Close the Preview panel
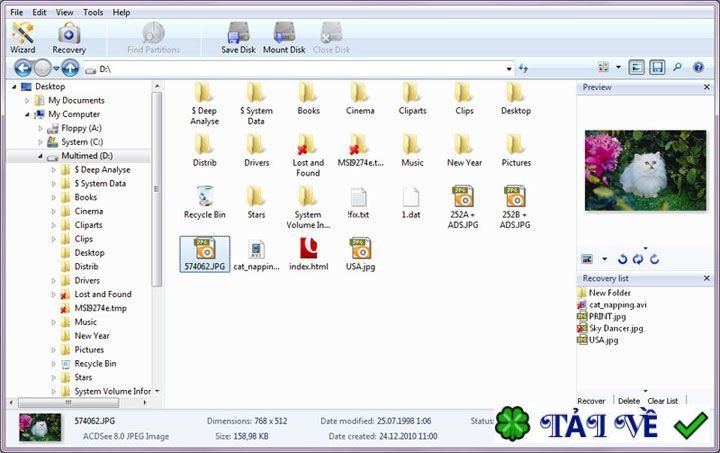Viewport: 720px width, 453px height. tap(712, 87)
